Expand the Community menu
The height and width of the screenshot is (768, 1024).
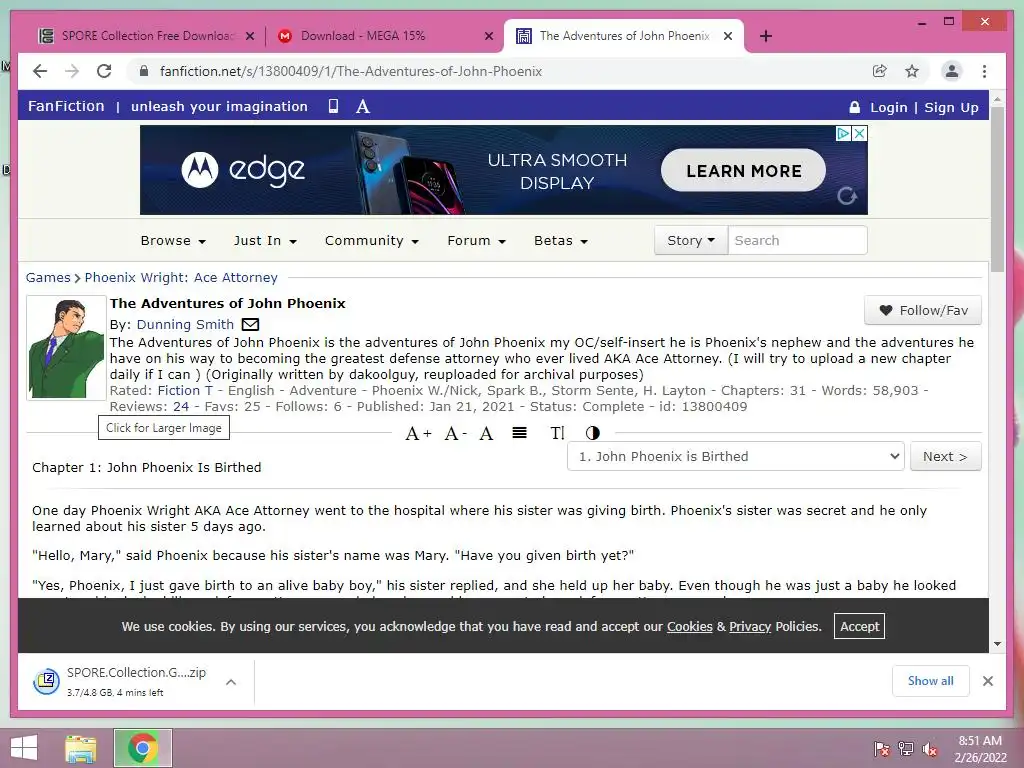(372, 240)
